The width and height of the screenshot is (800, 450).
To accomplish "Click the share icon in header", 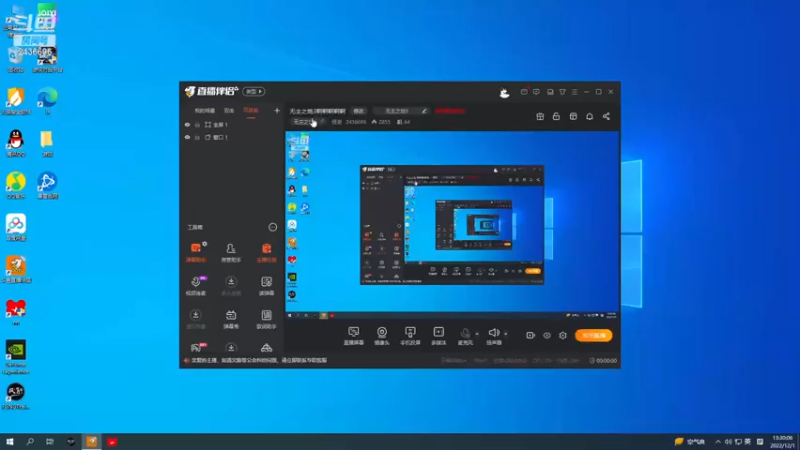I will click(606, 116).
